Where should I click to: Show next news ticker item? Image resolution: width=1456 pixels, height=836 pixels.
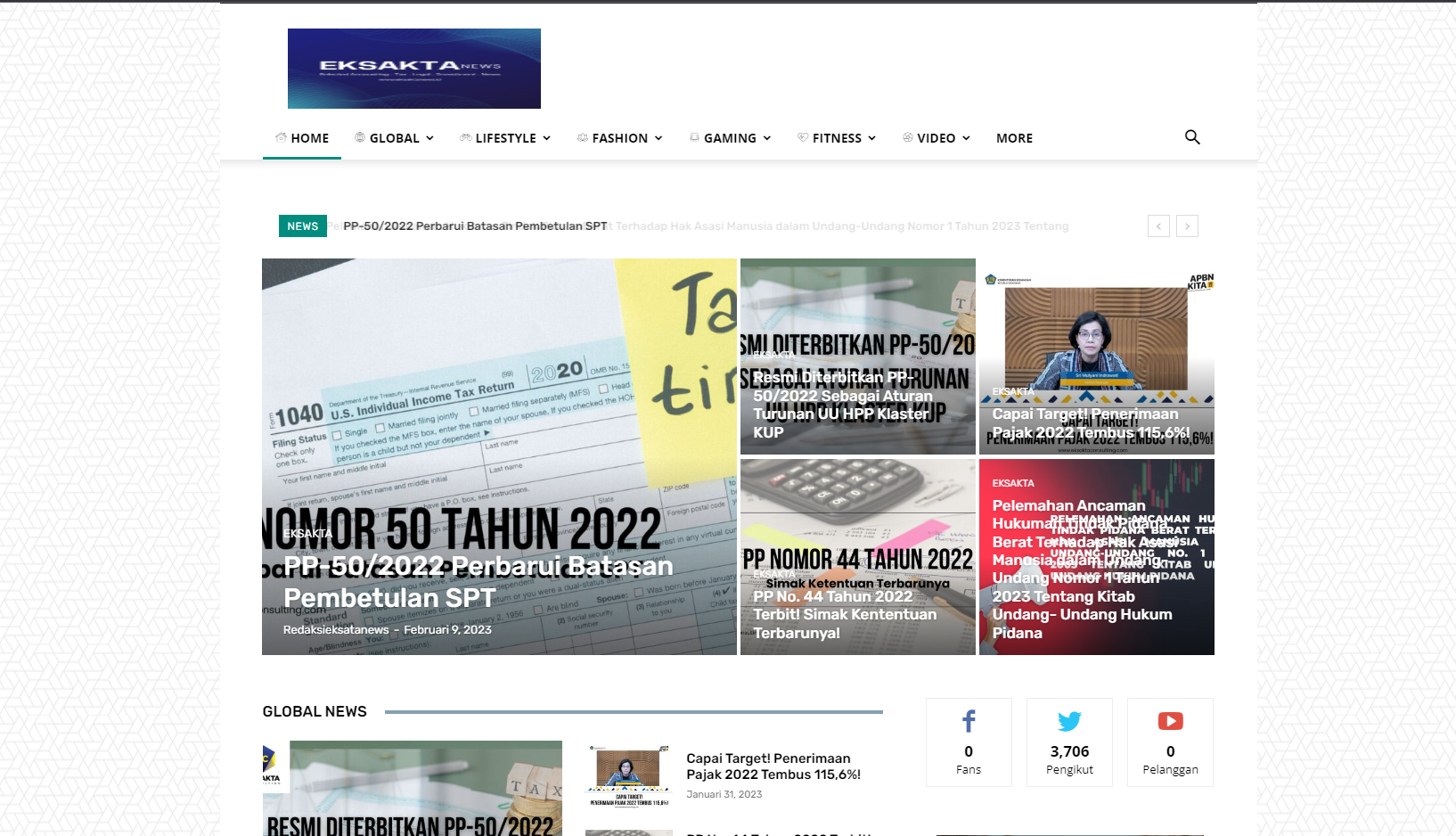[1187, 226]
